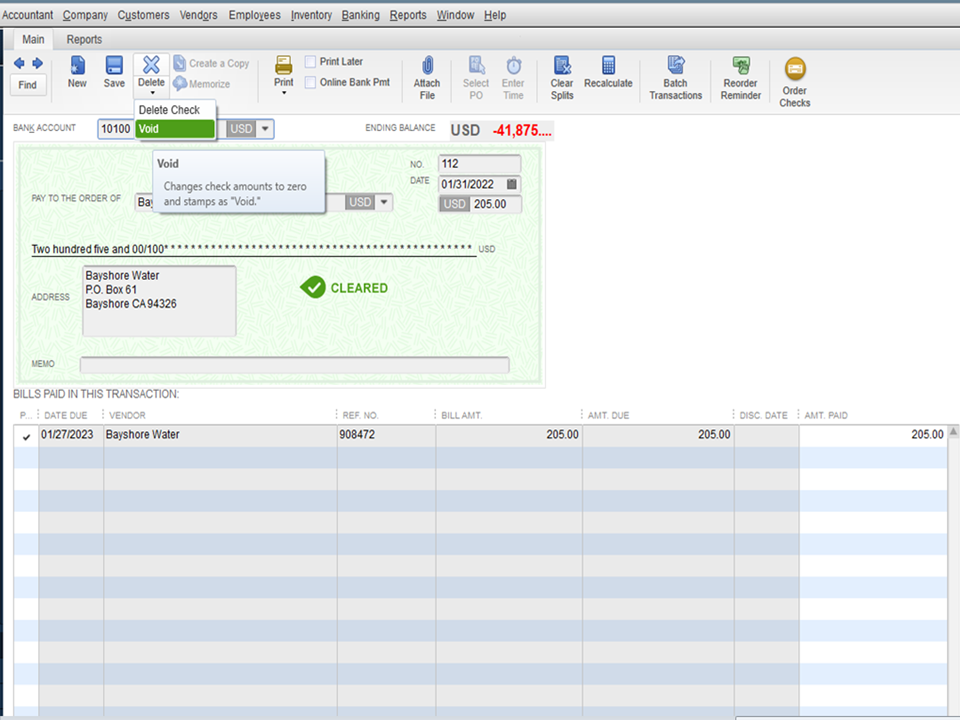Click the AMT. PAID column header
This screenshot has width=960, height=720.
click(826, 415)
